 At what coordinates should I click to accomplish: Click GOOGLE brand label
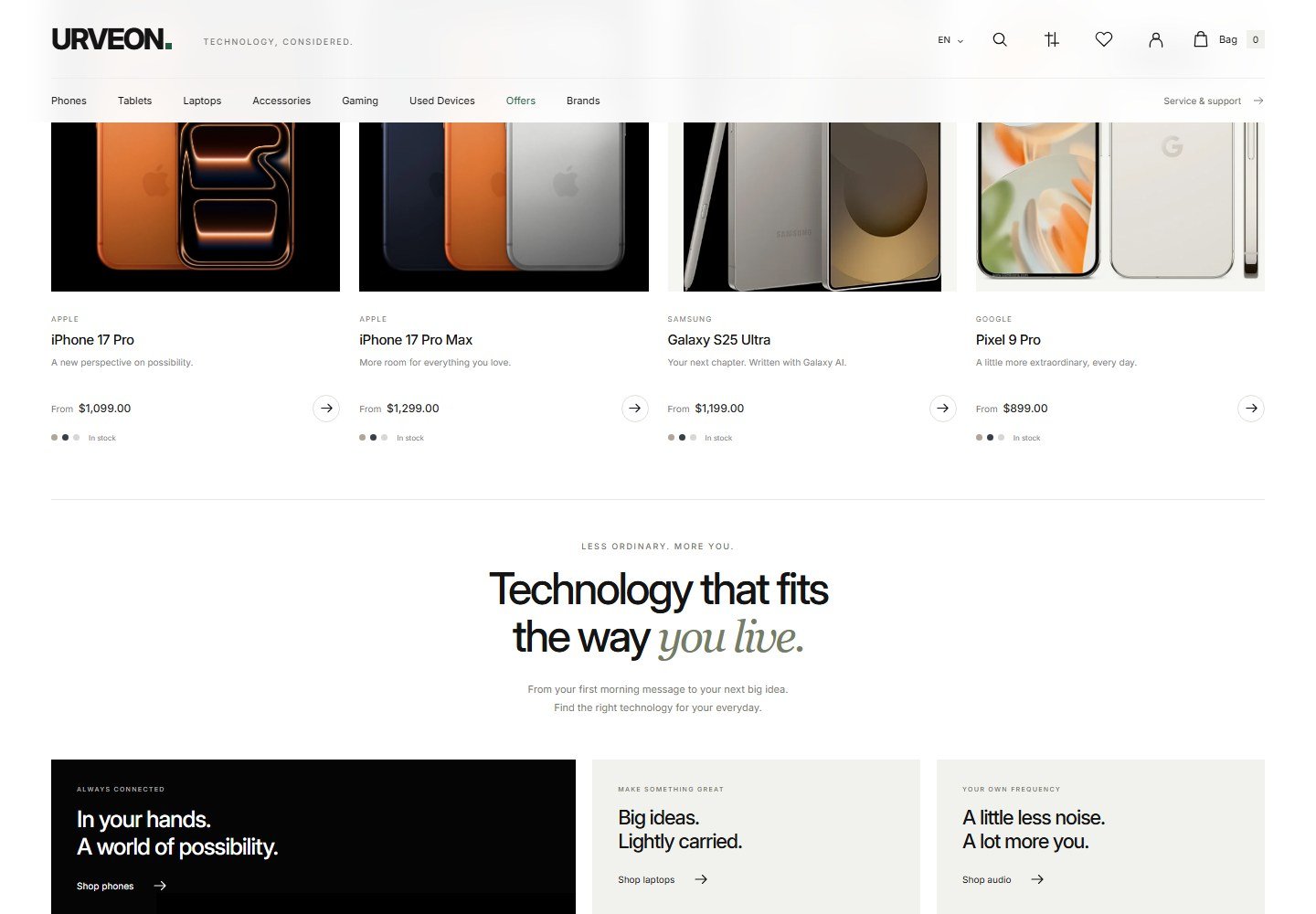pos(993,319)
